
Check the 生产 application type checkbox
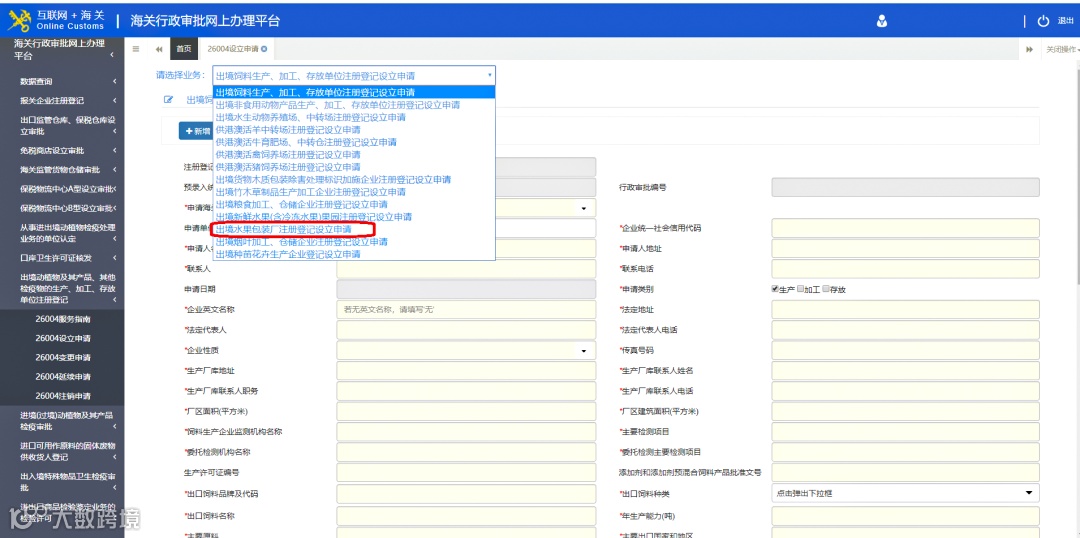[x=775, y=289]
